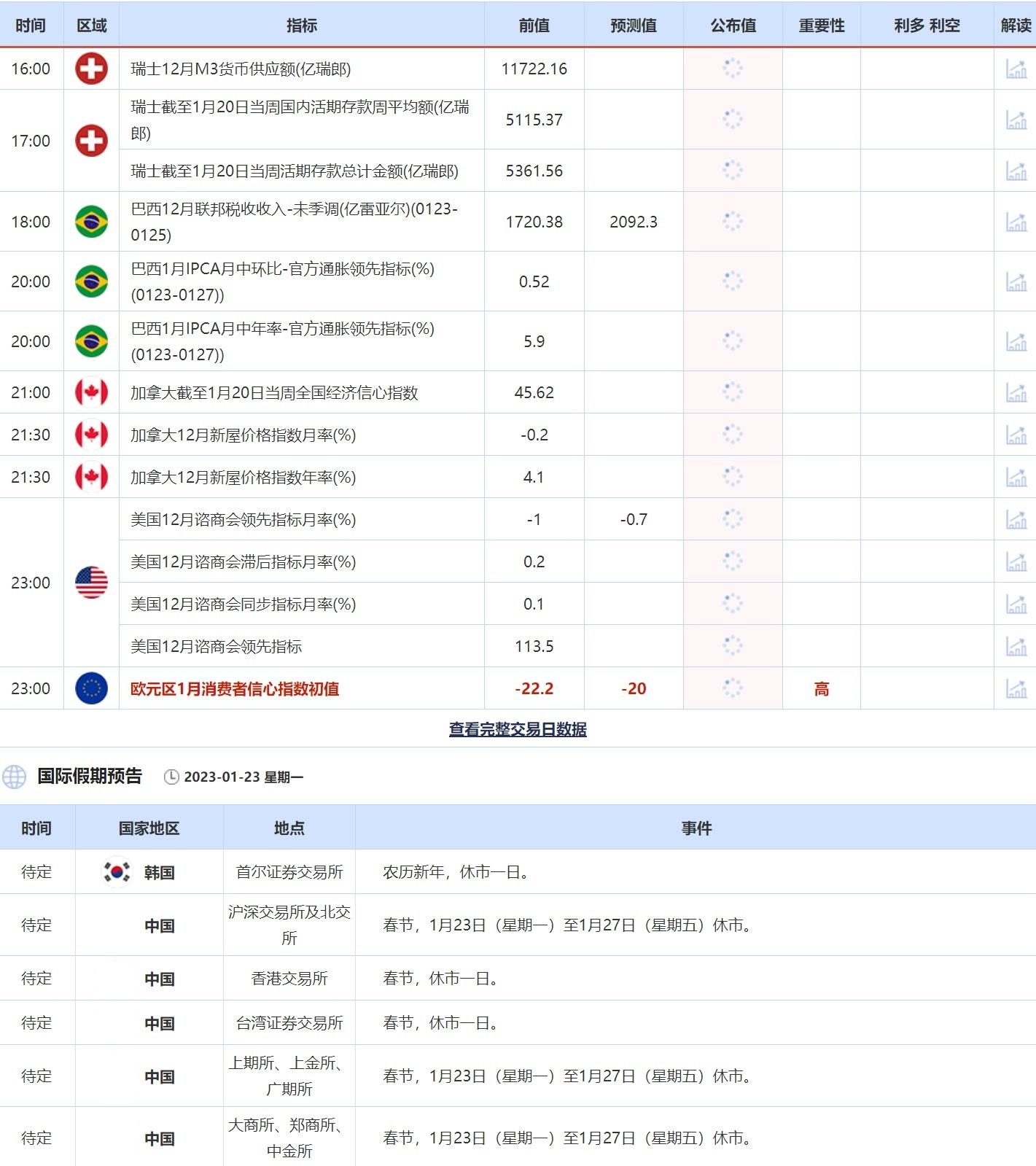
Task: Click the European Union flag icon
Action: tap(91, 688)
